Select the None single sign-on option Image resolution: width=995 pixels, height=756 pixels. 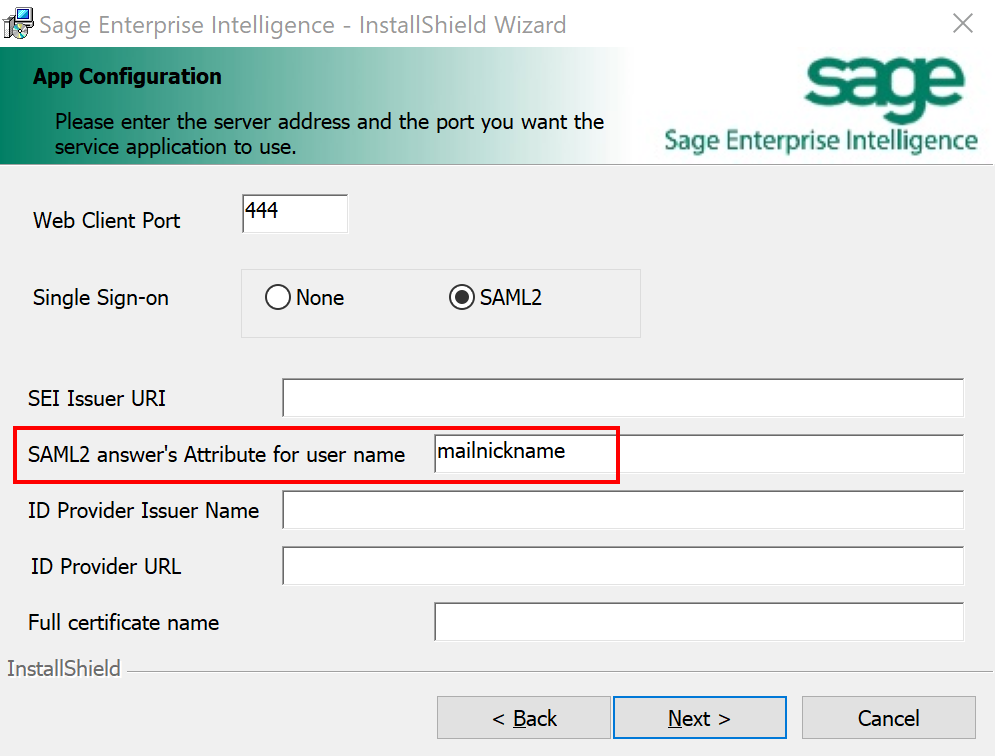point(278,298)
